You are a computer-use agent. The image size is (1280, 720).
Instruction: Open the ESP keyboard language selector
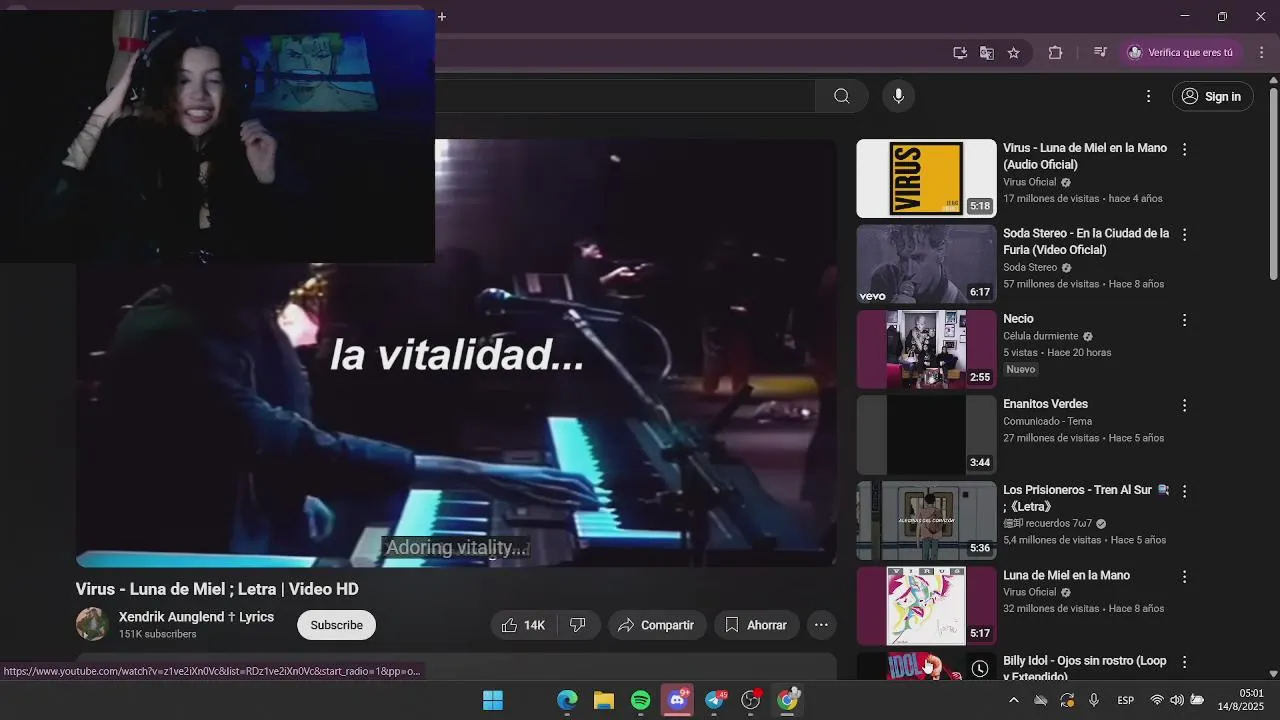point(1126,700)
